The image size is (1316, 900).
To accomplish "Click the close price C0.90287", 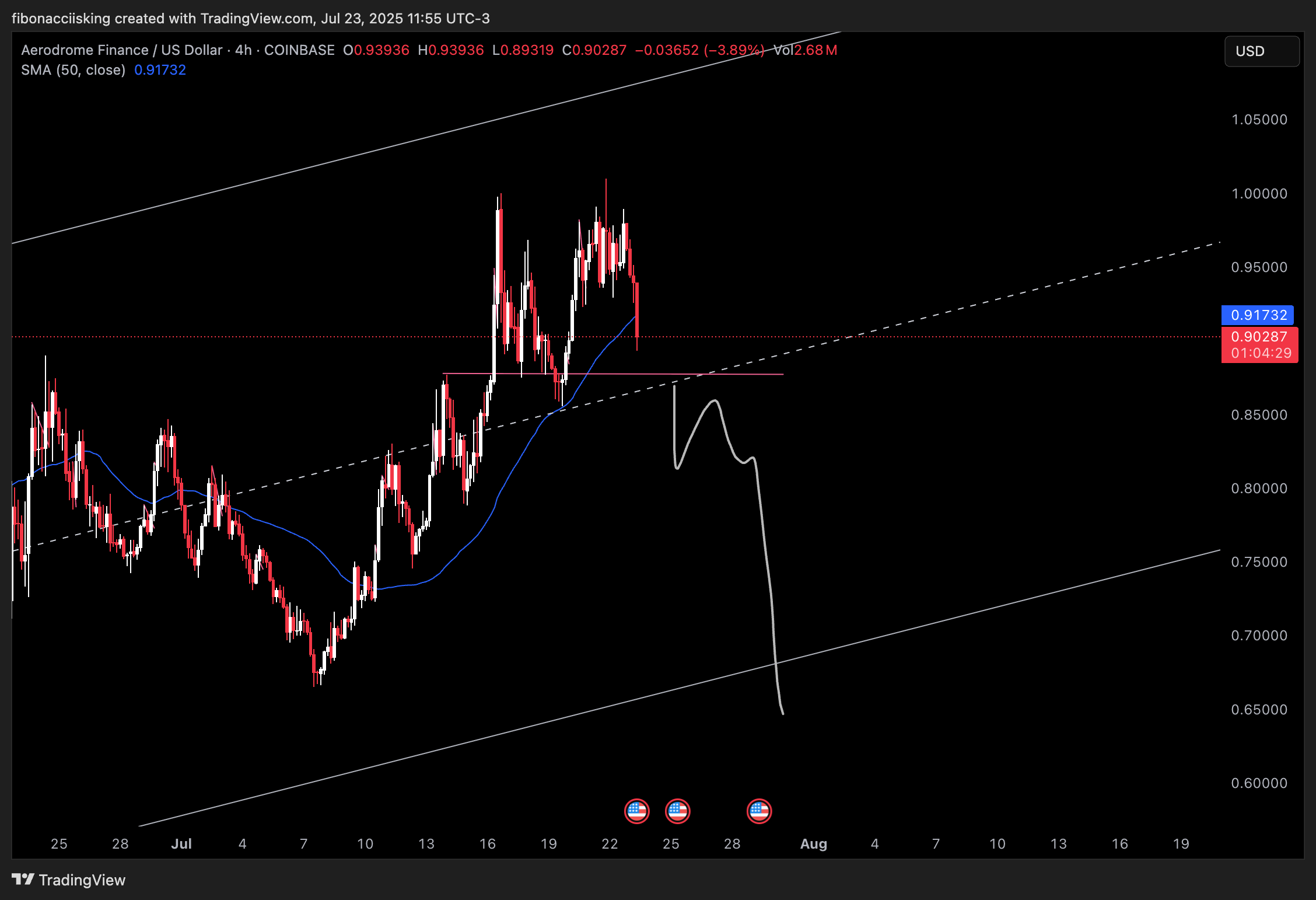I will coord(594,50).
